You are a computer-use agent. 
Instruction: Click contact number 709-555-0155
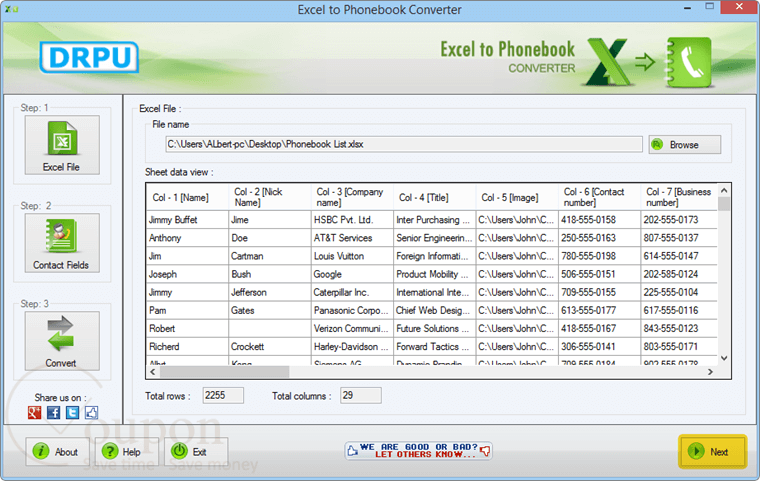coord(599,292)
